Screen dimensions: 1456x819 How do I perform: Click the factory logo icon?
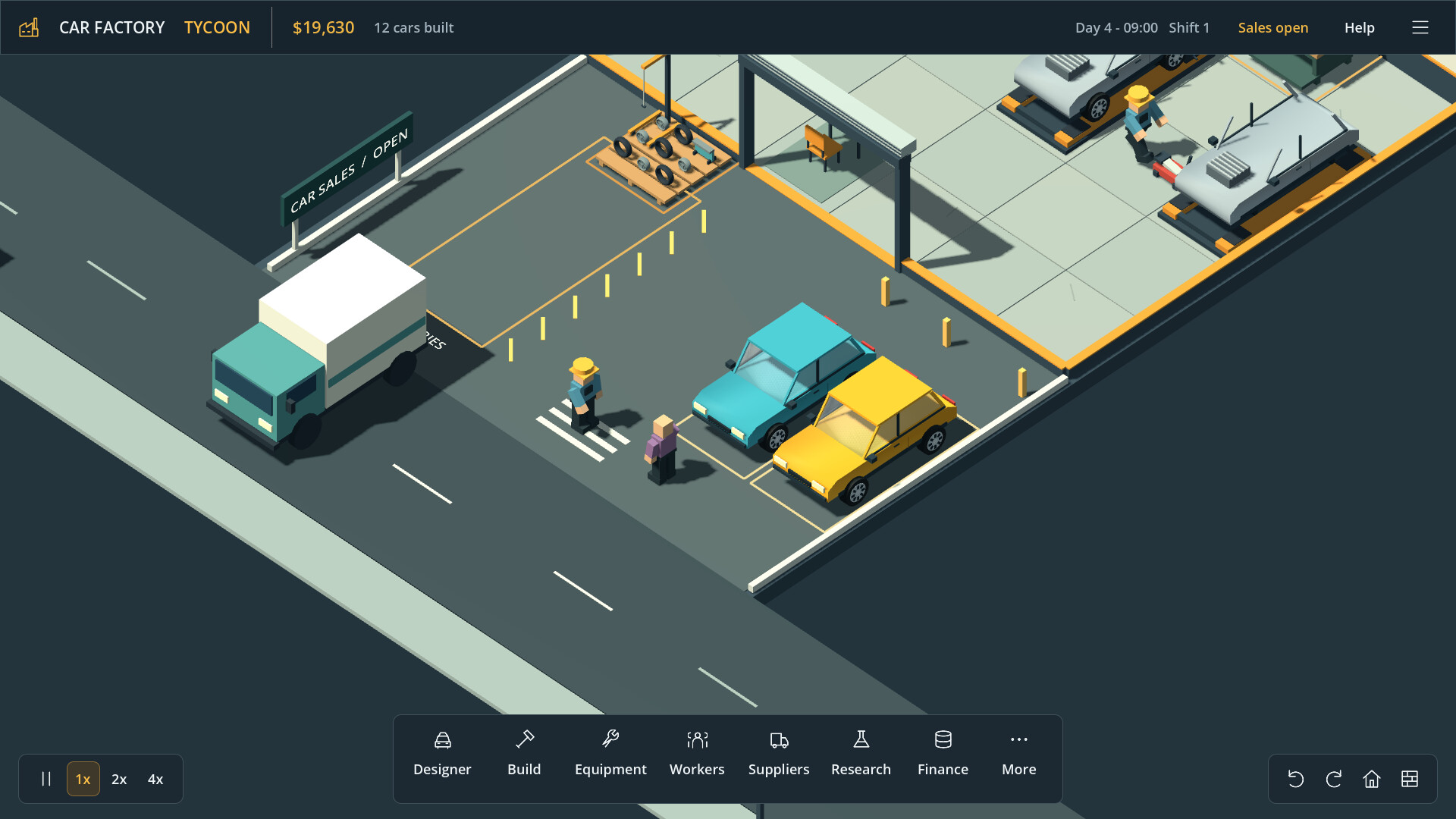(29, 27)
